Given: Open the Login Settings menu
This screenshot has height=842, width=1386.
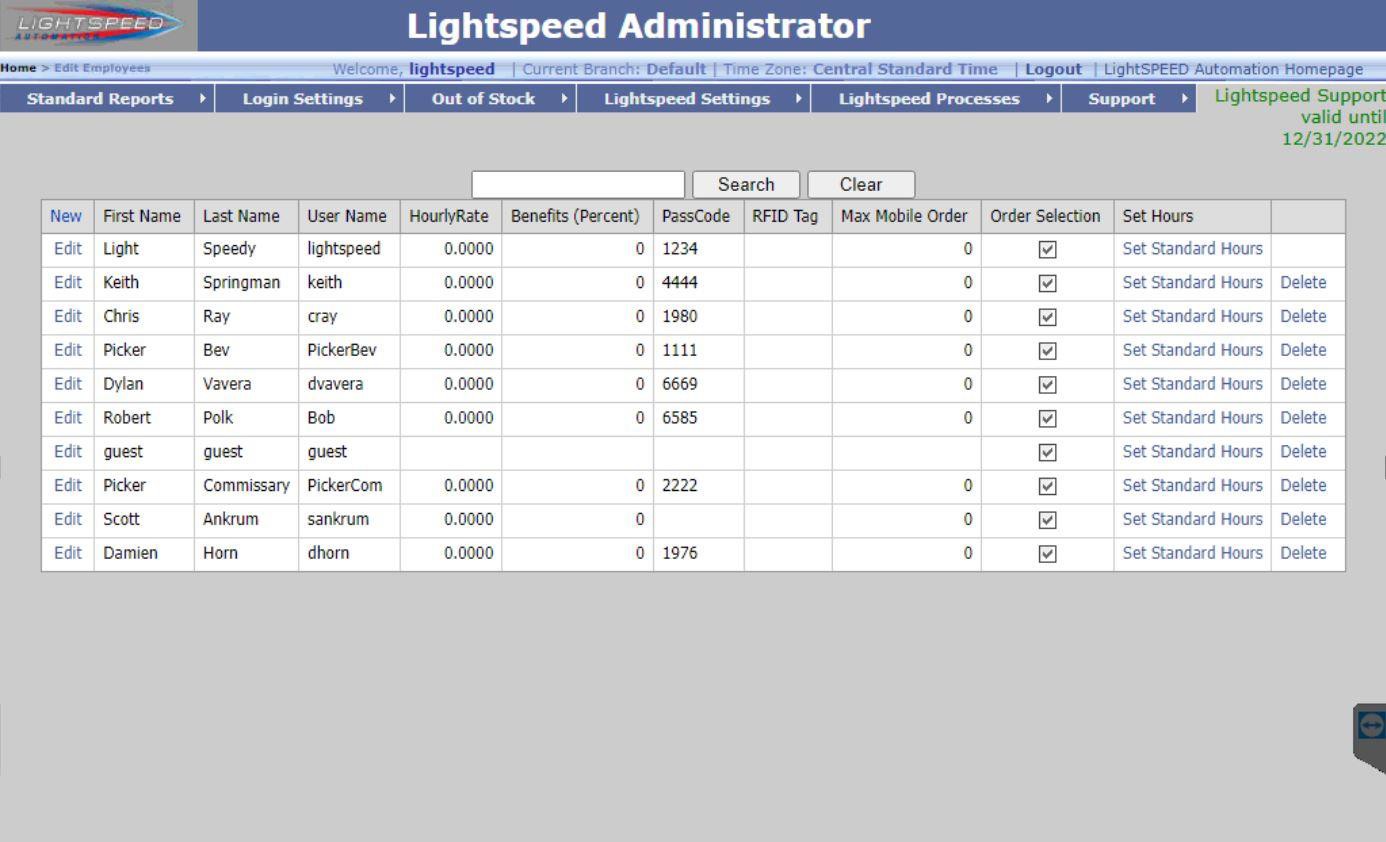Looking at the screenshot, I should pos(303,98).
